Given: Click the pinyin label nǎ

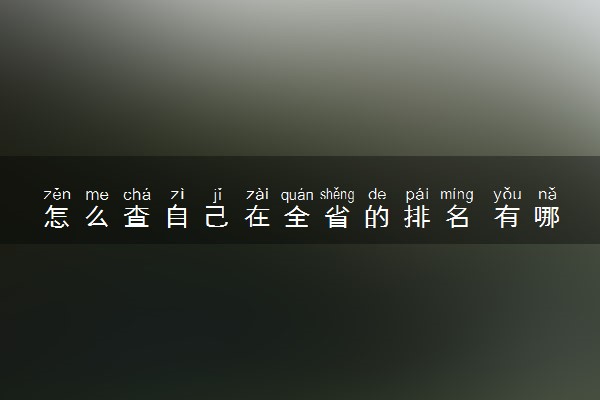Looking at the screenshot, I should pyautogui.click(x=547, y=194).
